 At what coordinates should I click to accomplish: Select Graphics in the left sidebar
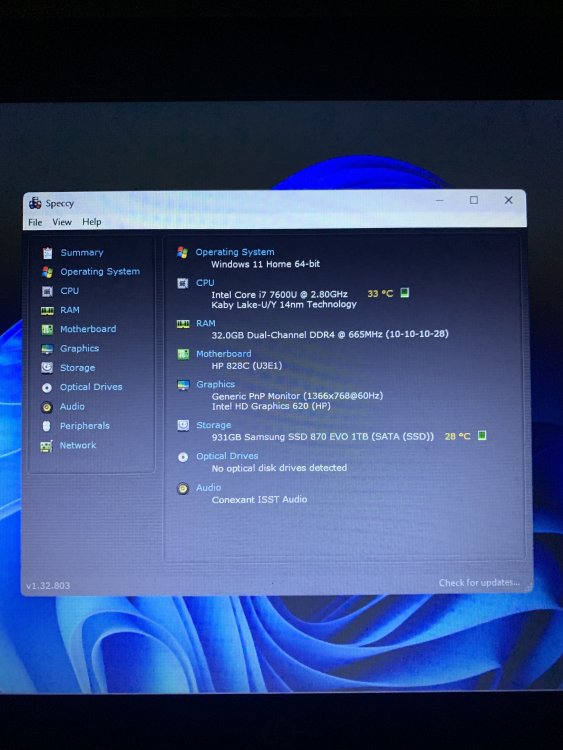(79, 349)
